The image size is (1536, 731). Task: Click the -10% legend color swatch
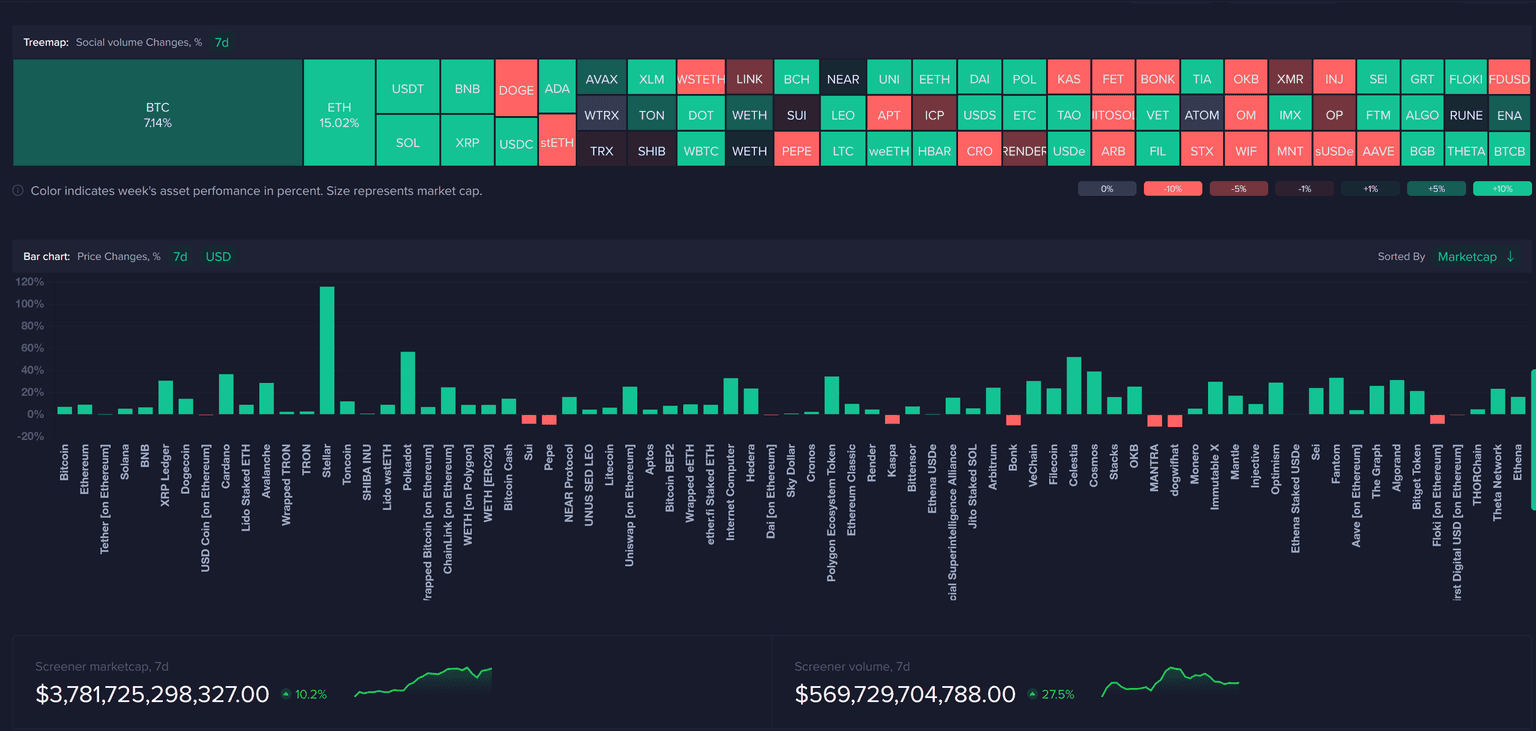tap(1172, 189)
